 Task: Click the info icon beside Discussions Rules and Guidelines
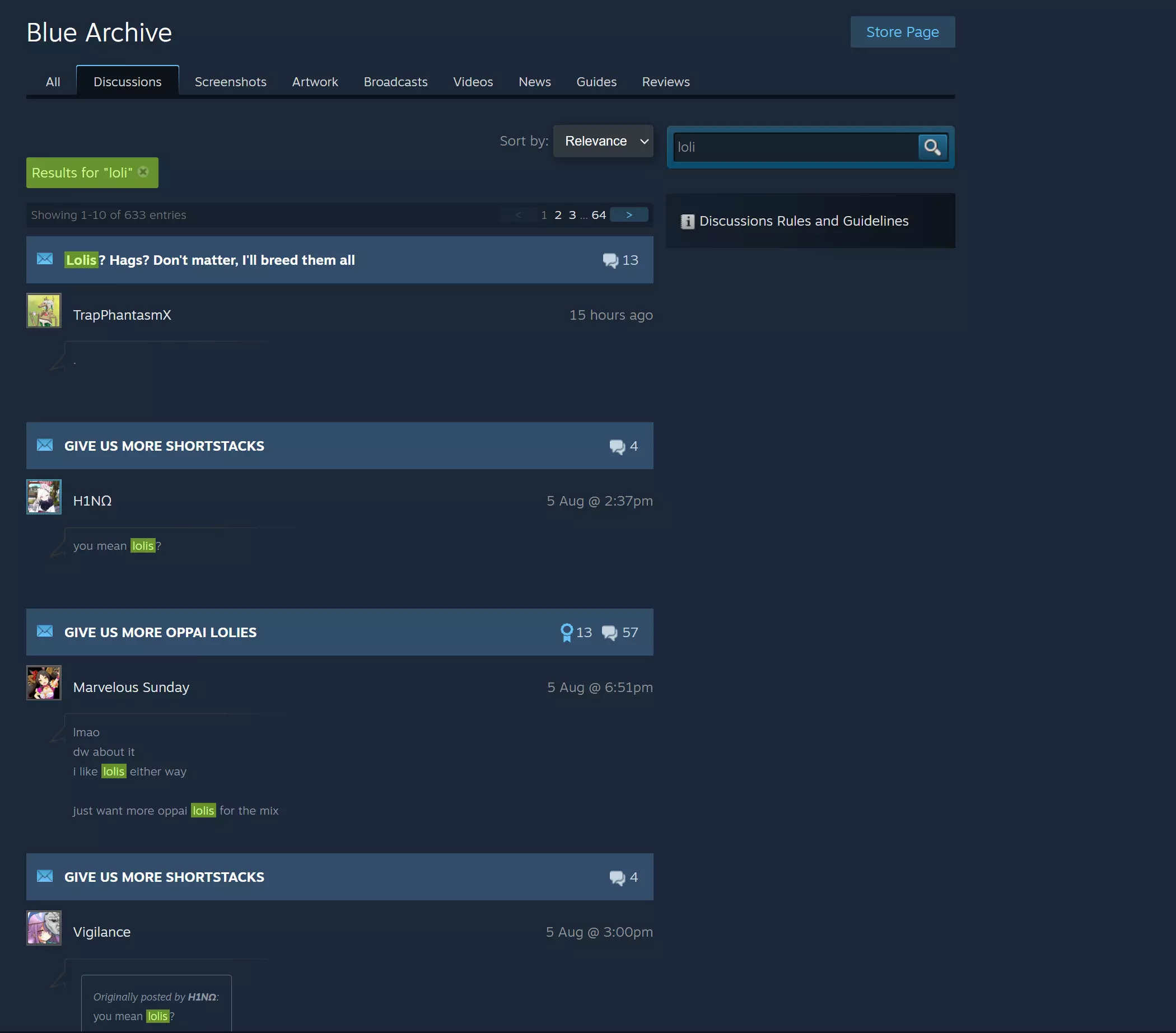(687, 222)
